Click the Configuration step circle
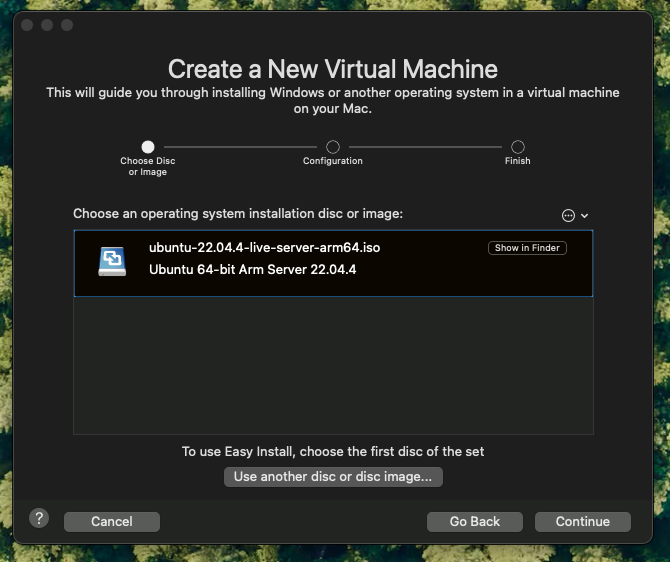 (x=333, y=146)
